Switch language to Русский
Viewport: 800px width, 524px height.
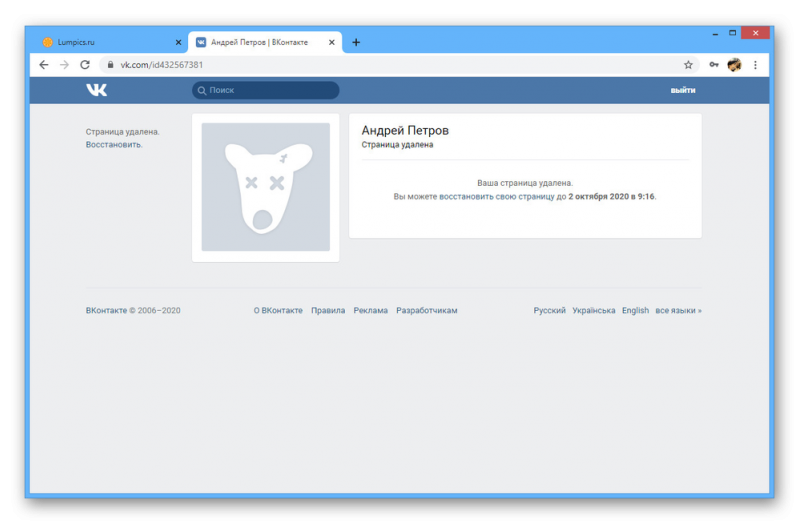[x=549, y=310]
